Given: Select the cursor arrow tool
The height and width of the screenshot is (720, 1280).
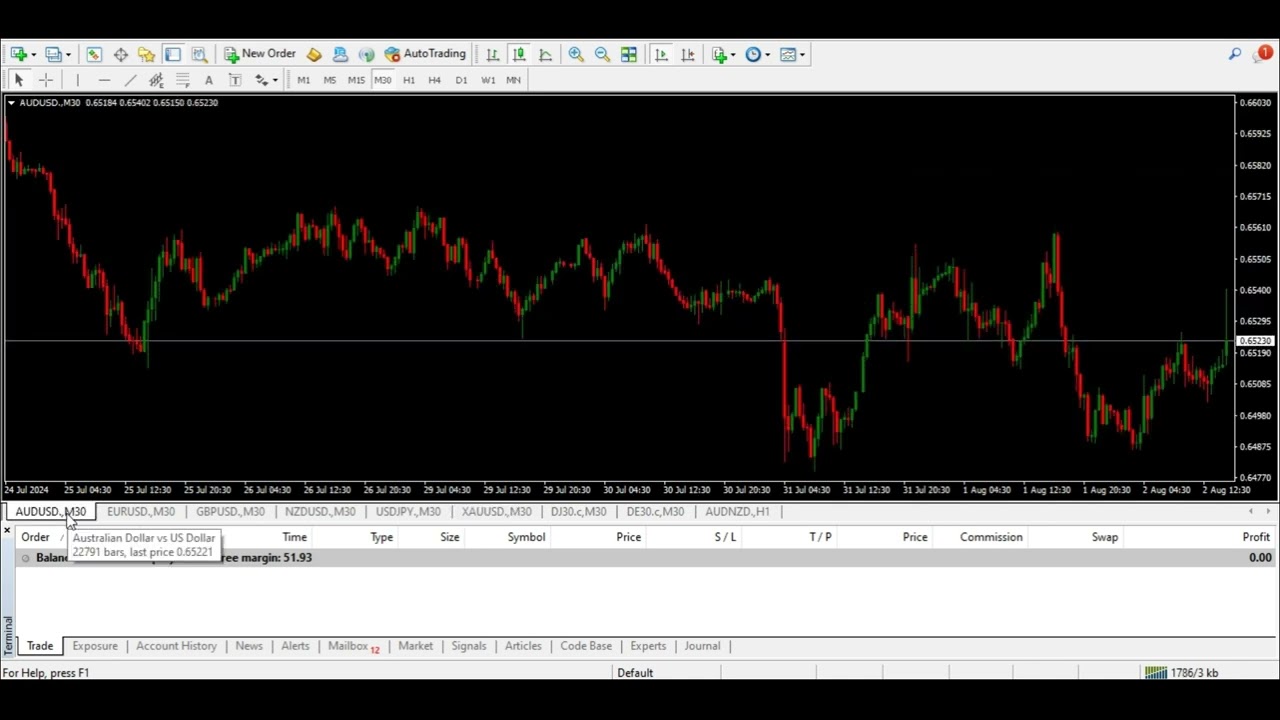Looking at the screenshot, I should pos(18,80).
